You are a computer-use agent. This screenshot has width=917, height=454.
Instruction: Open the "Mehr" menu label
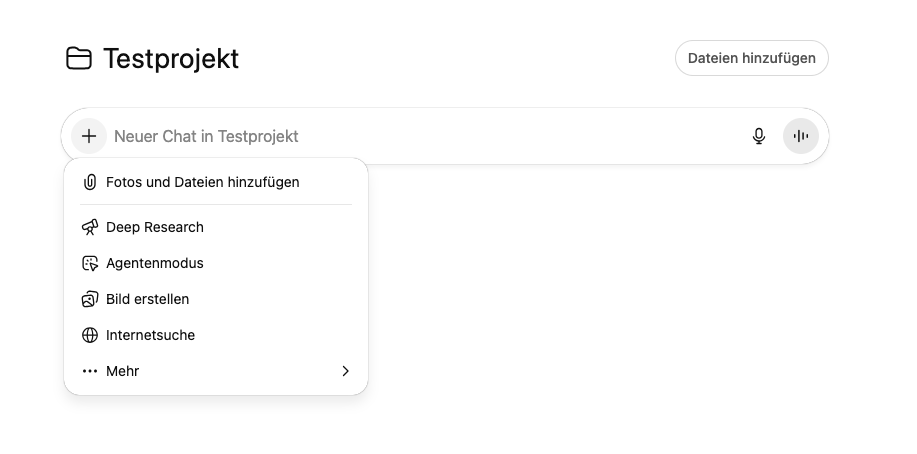[123, 371]
